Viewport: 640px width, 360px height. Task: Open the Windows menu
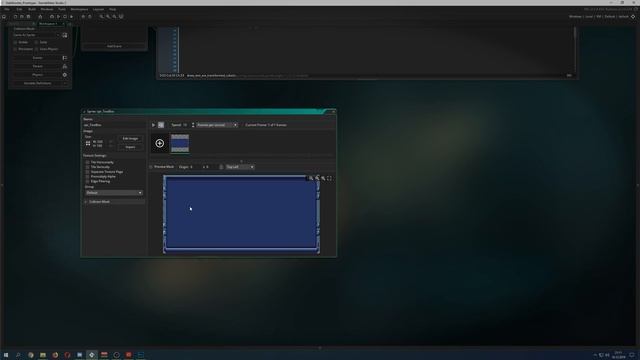[x=47, y=9]
